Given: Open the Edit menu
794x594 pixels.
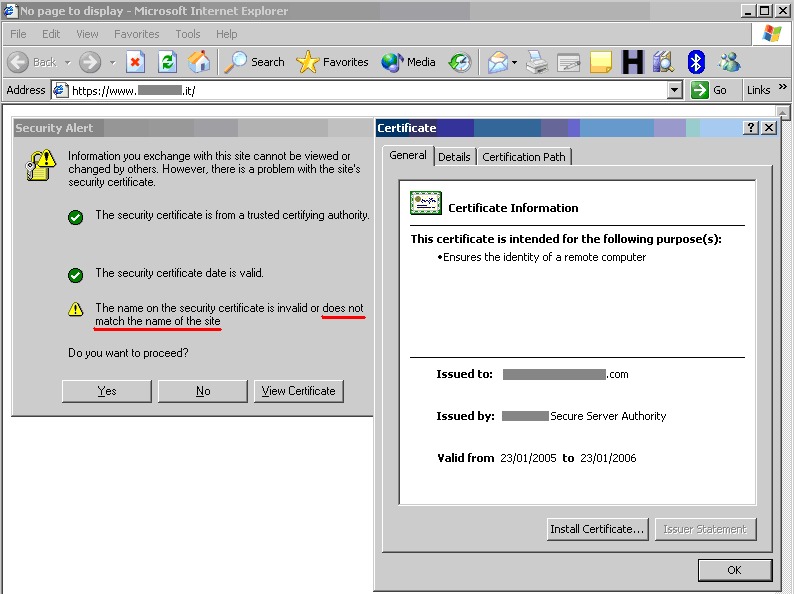Looking at the screenshot, I should point(51,34).
